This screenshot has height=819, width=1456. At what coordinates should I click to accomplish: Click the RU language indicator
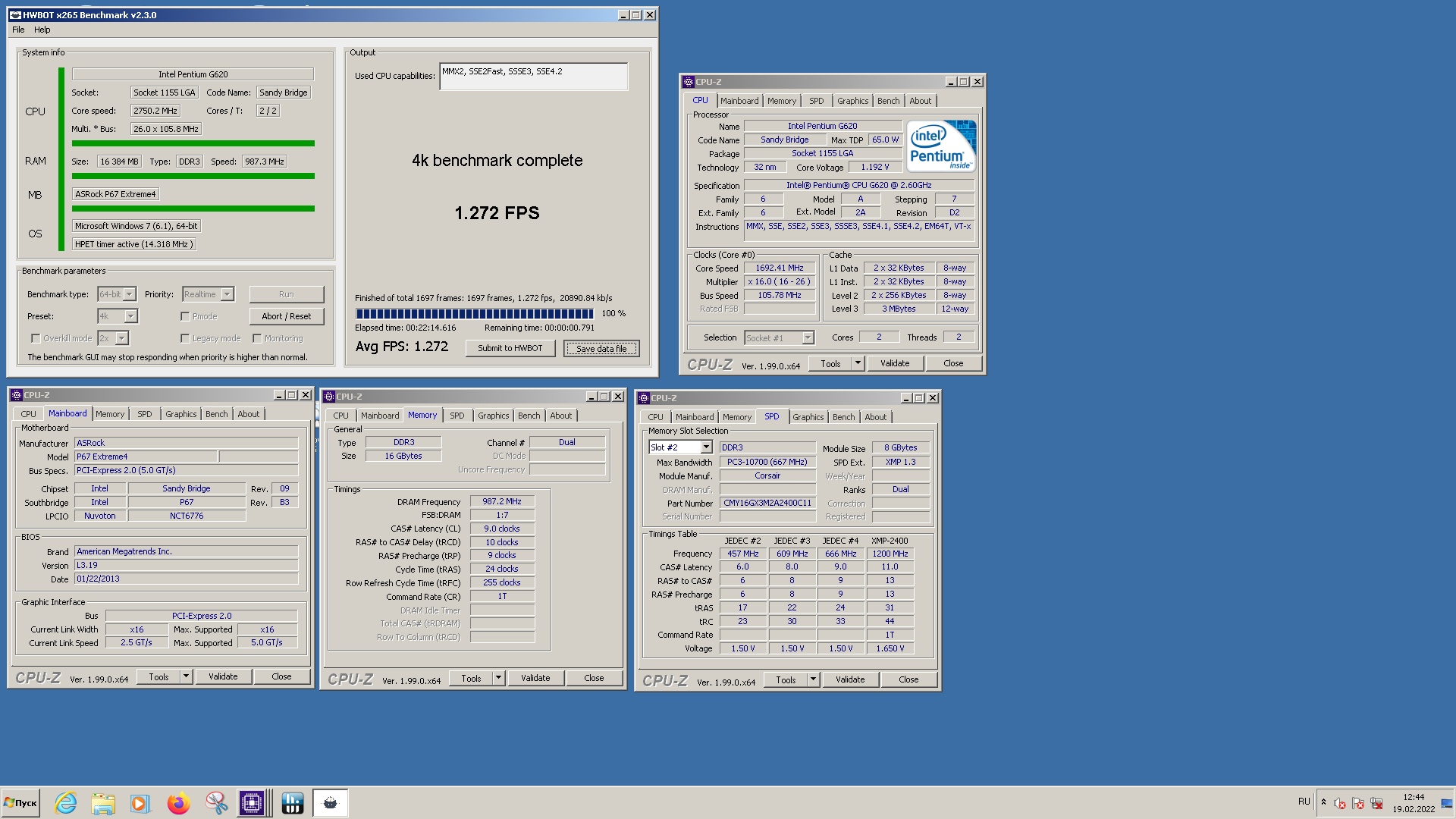[x=1304, y=802]
